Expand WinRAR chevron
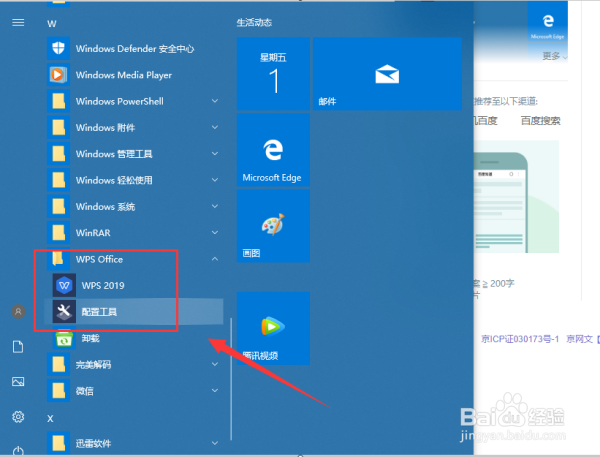Image resolution: width=600 pixels, height=457 pixels. pos(215,232)
